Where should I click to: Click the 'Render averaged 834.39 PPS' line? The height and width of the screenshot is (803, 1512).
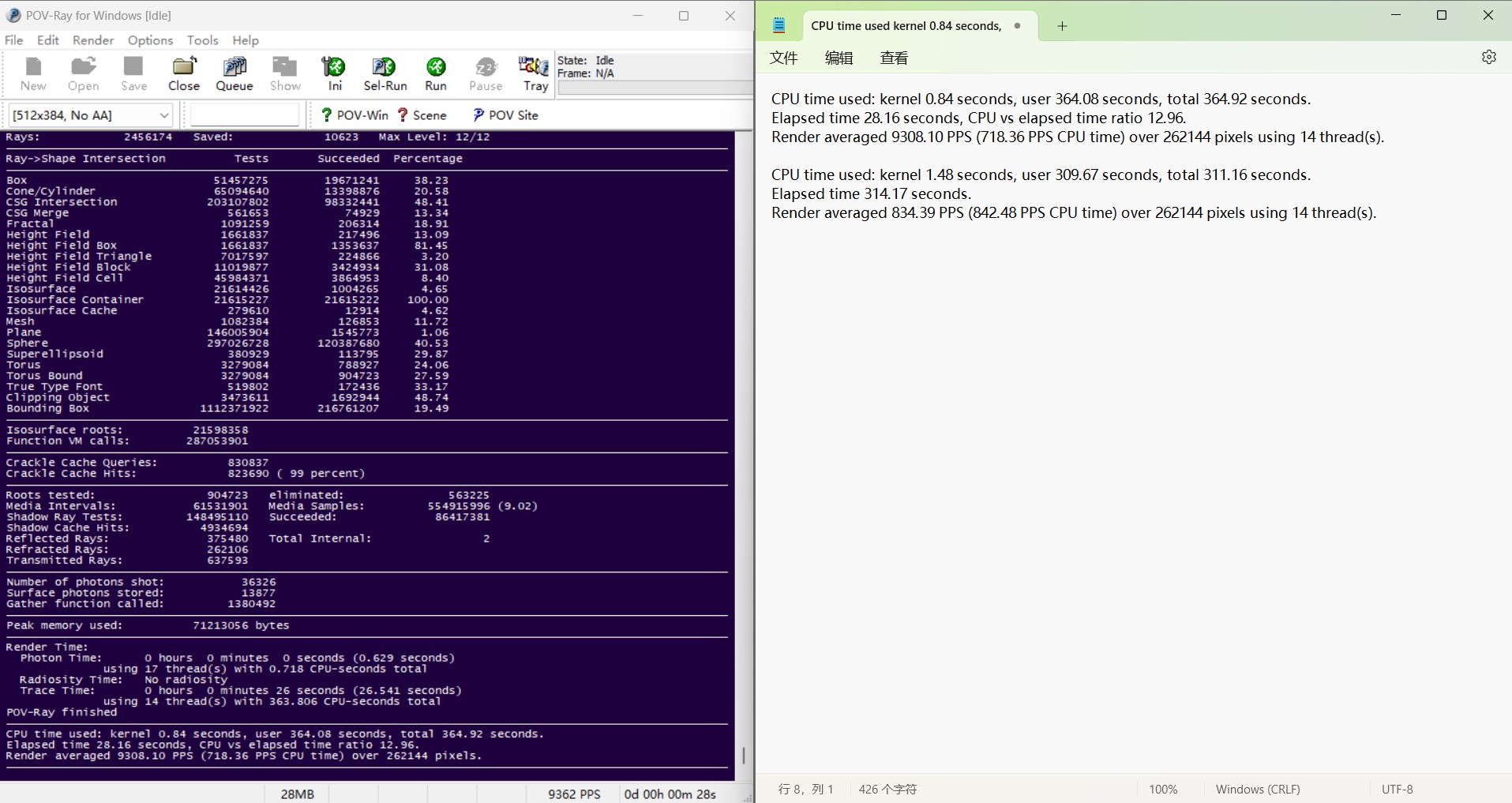click(x=1074, y=212)
